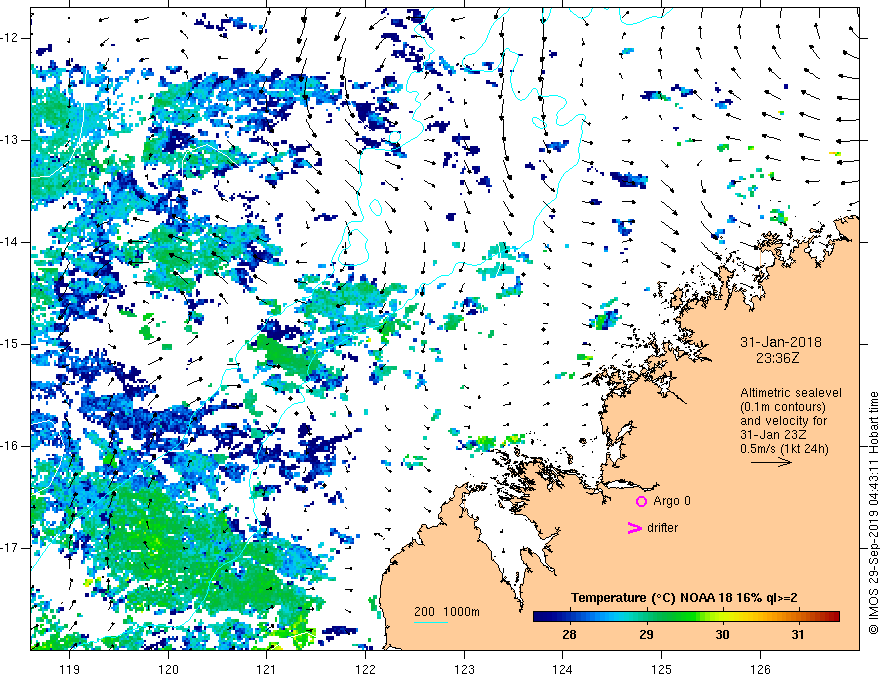Click the longitude 122 axis label
The width and height of the screenshot is (880, 680).
pos(365,669)
